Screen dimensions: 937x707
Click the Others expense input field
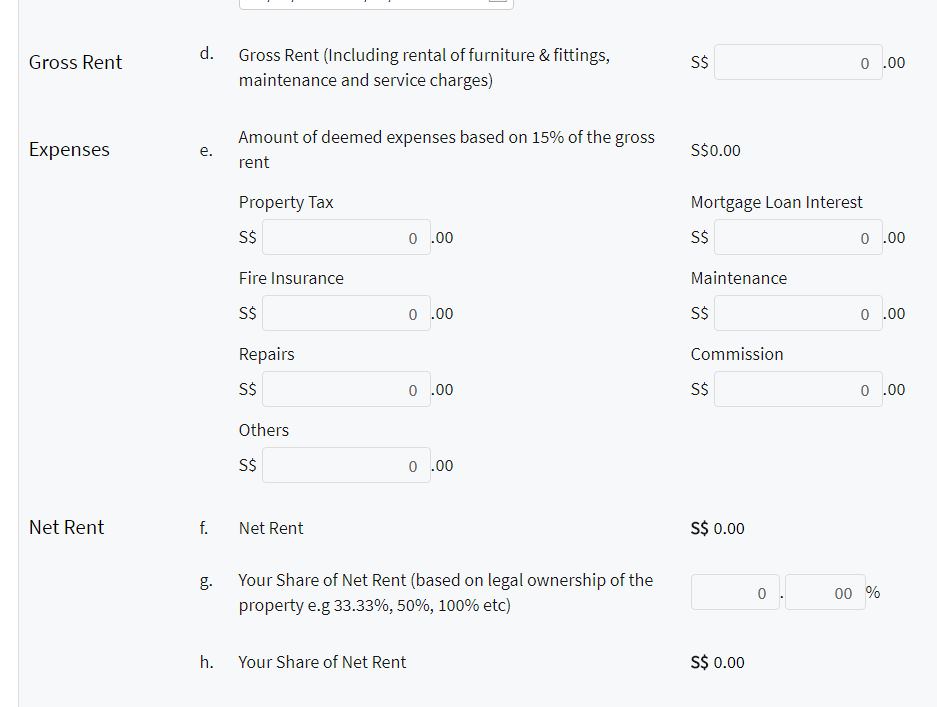click(346, 466)
